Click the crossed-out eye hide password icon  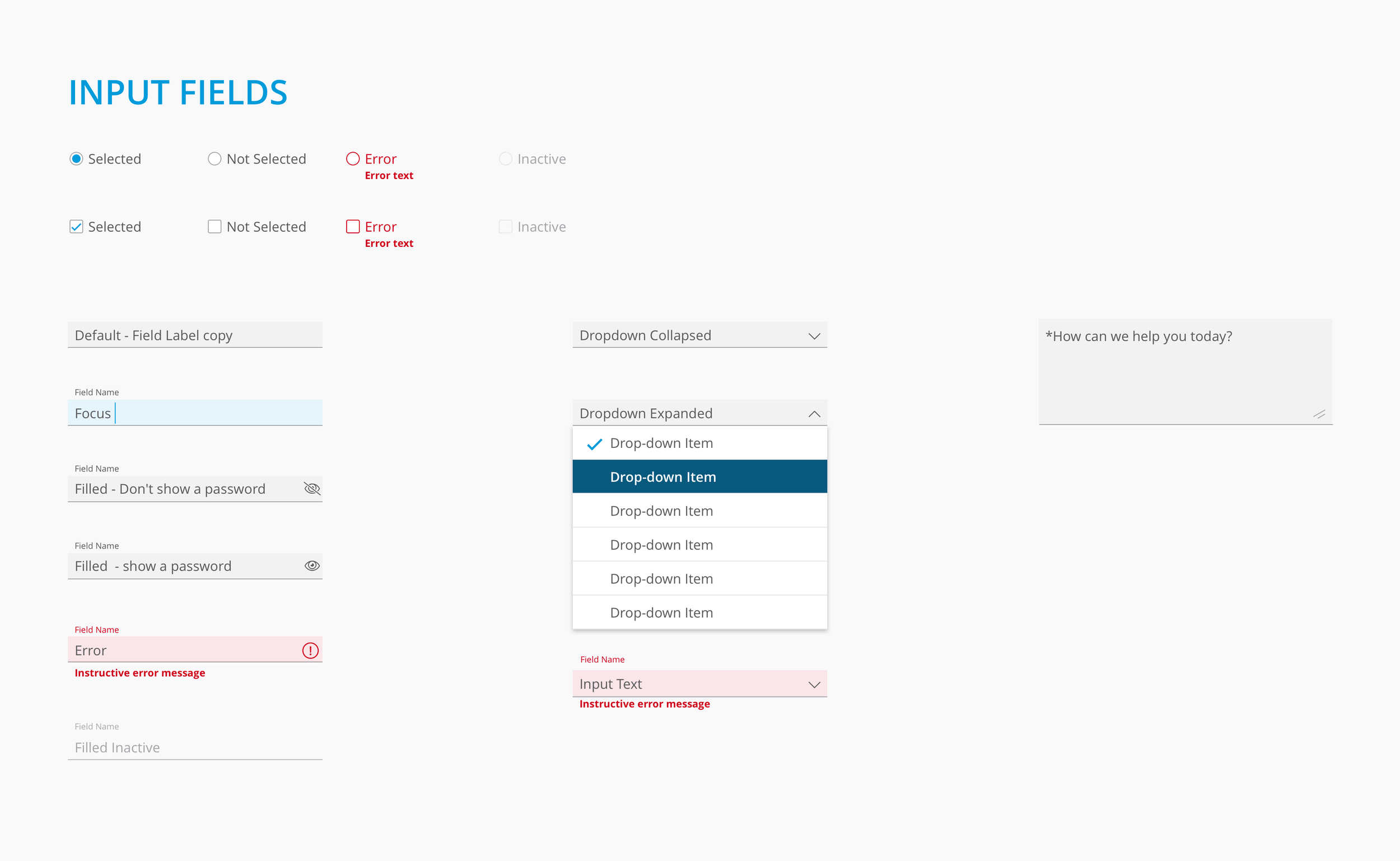311,489
